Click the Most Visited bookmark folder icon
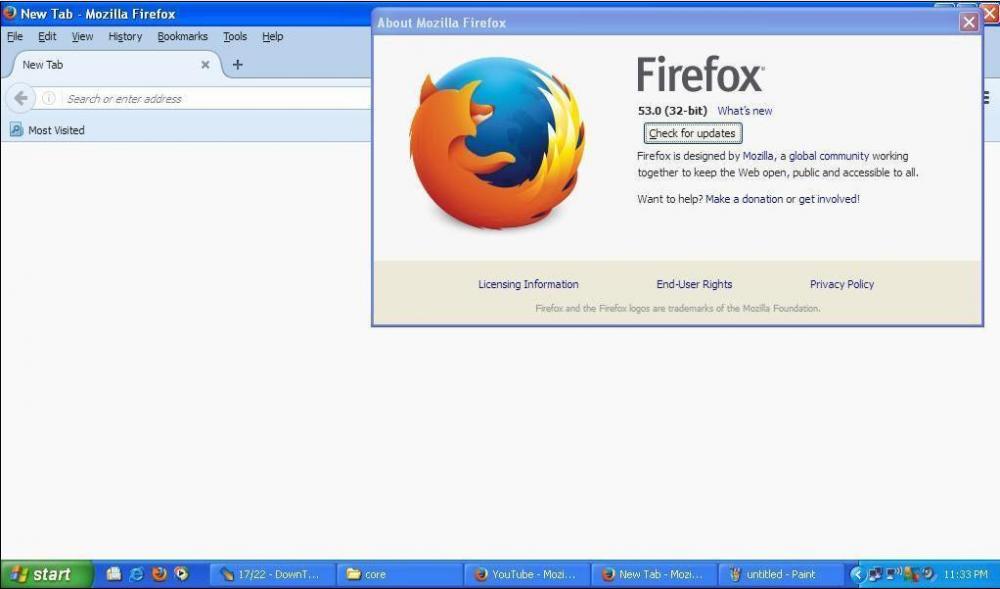1000x589 pixels. tap(16, 130)
